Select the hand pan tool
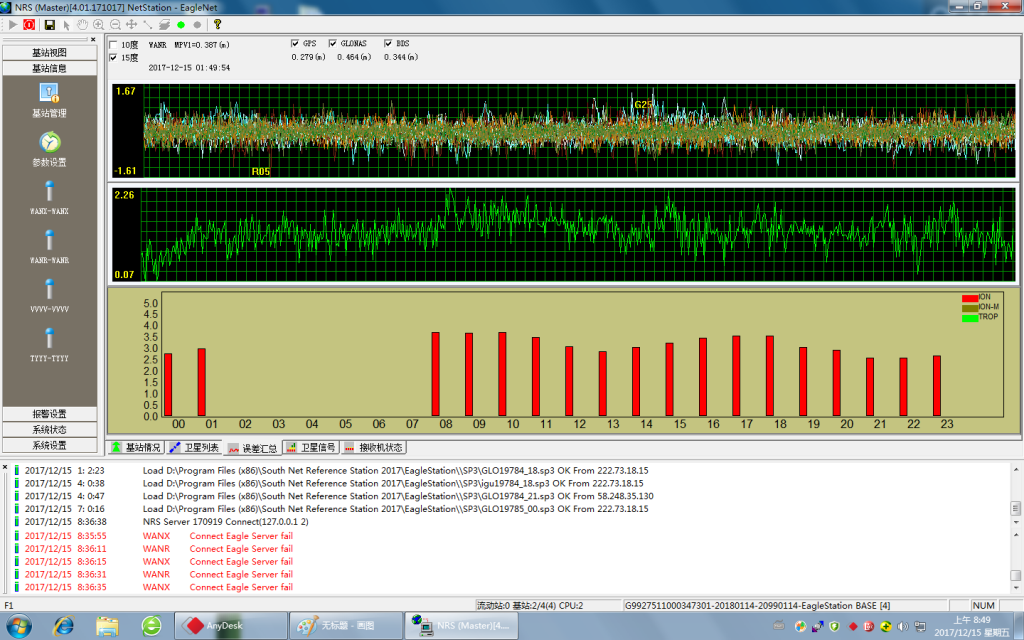 [82, 24]
